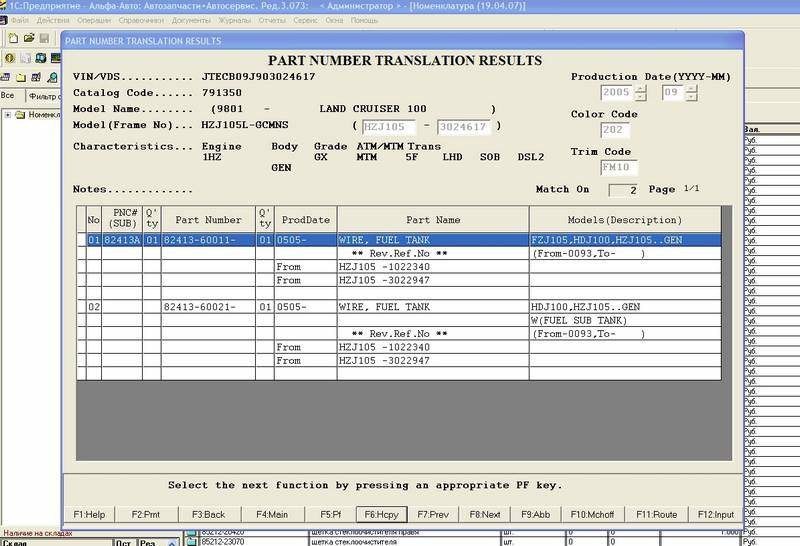Click the magnifier search toolbar icon
Screen dimensions: 800x546
(53, 78)
